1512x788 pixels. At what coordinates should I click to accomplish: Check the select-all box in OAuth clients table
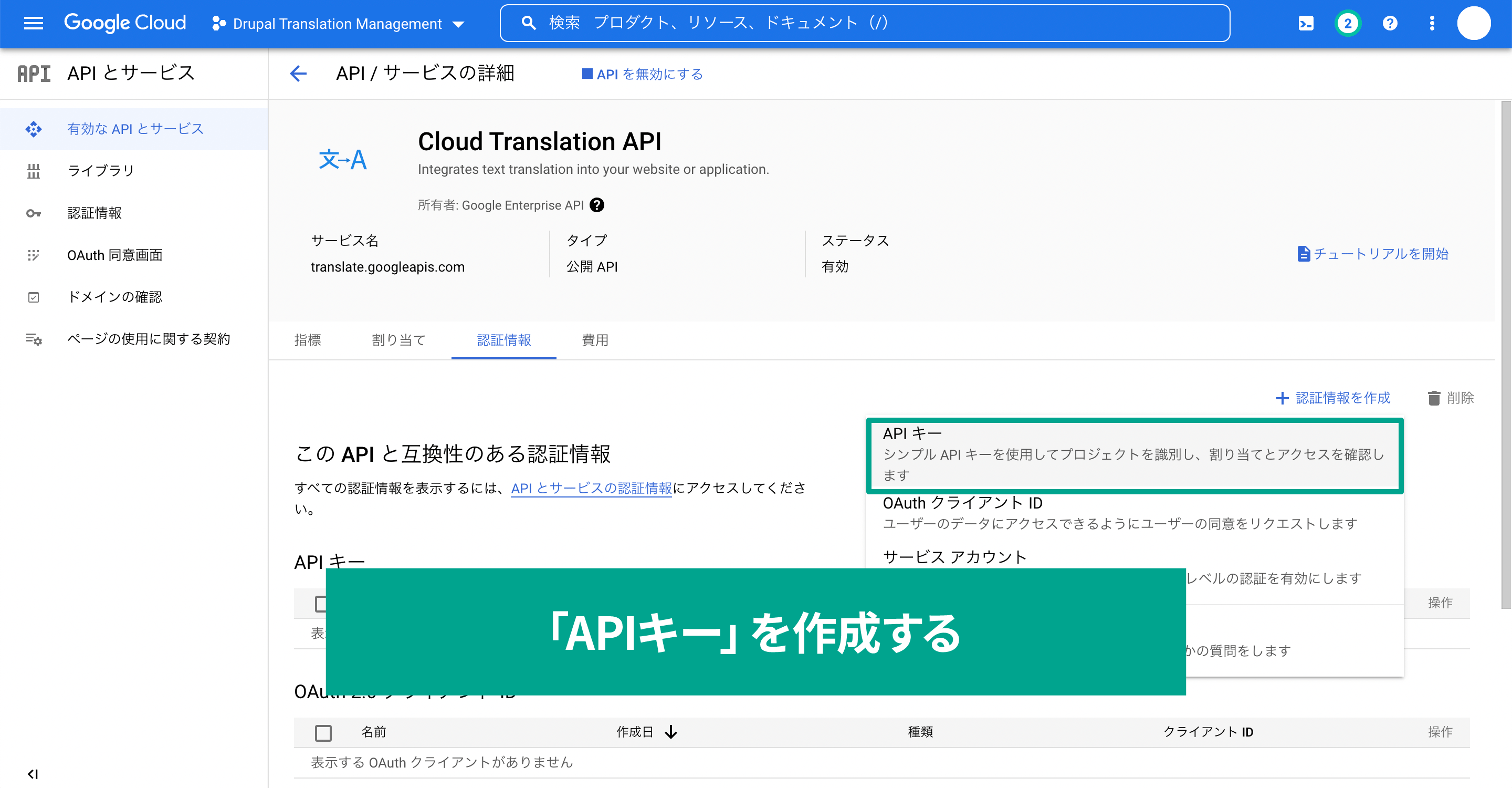pyautogui.click(x=323, y=732)
